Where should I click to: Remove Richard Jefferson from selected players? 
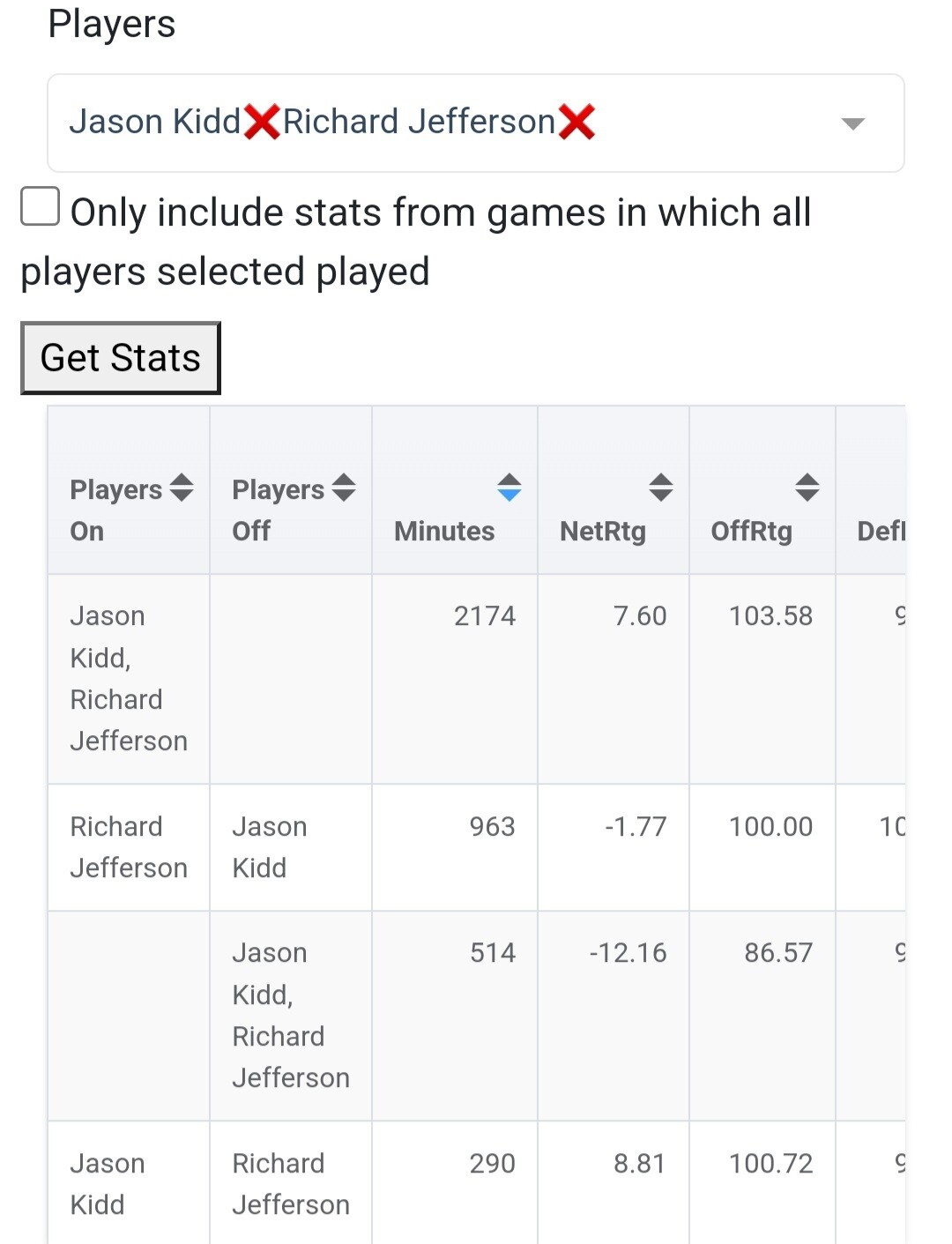576,122
